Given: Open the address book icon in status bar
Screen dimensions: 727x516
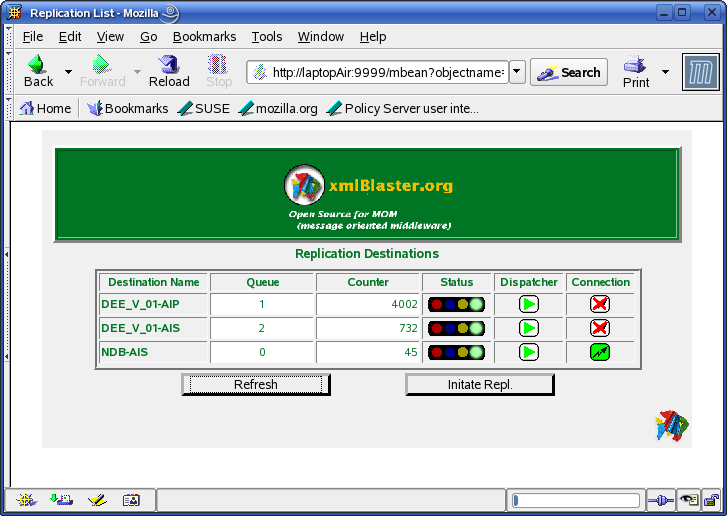Looking at the screenshot, I should click(x=131, y=500).
